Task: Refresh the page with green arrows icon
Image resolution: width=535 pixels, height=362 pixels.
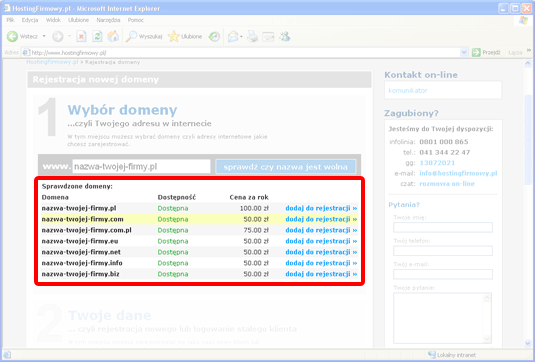Action: point(97,36)
